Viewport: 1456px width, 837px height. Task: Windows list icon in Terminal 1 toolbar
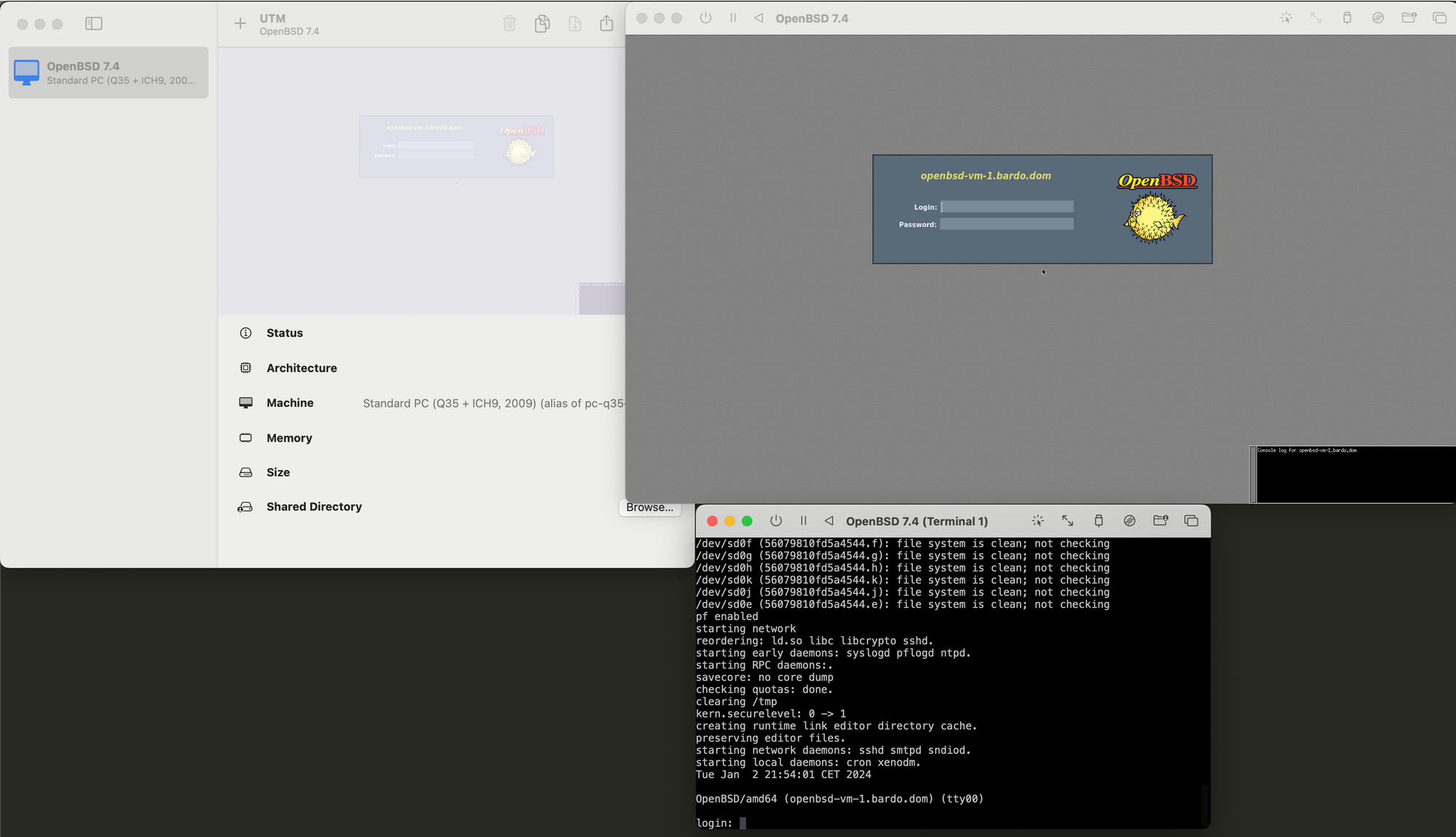point(1191,521)
